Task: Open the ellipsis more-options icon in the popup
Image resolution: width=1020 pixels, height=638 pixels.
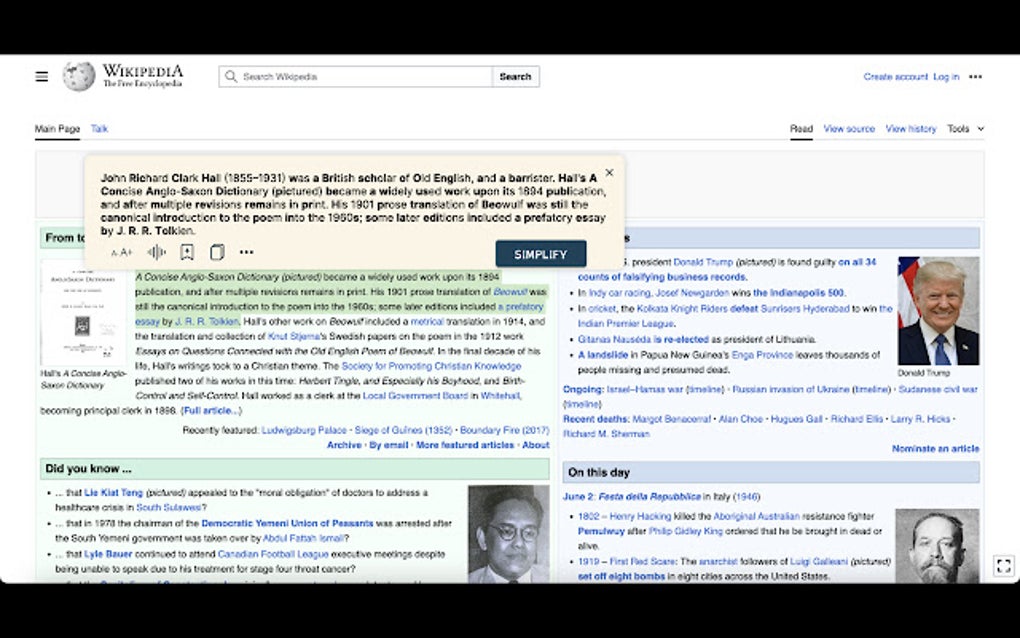Action: click(x=246, y=253)
